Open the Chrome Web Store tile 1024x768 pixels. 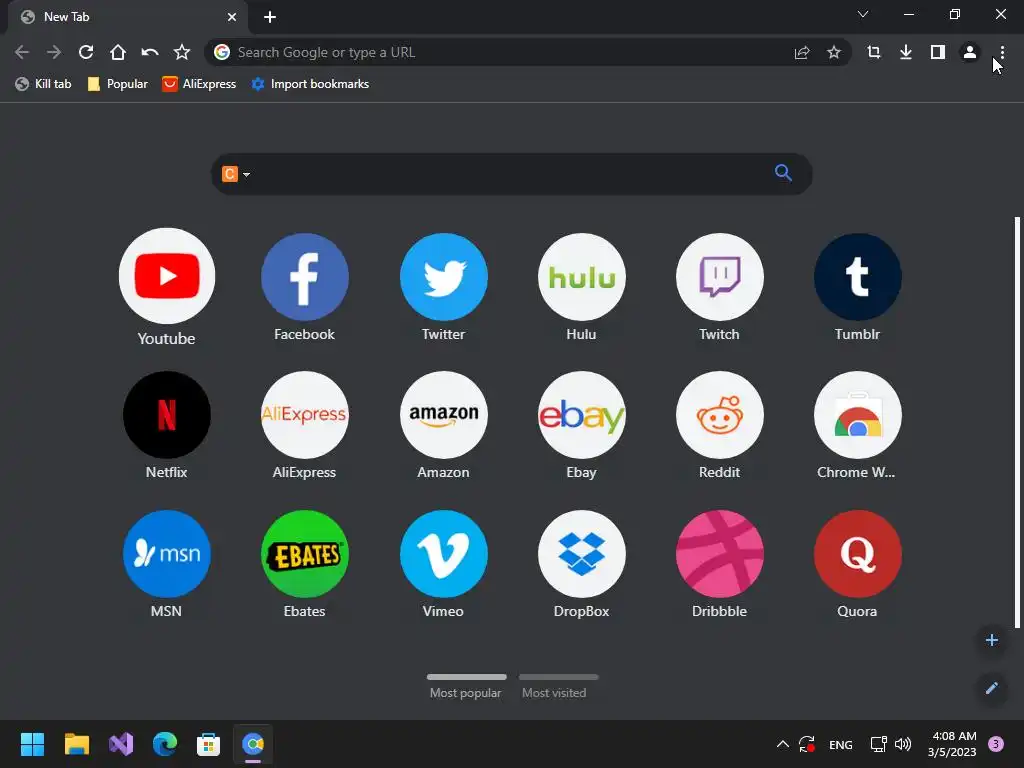[x=857, y=415]
